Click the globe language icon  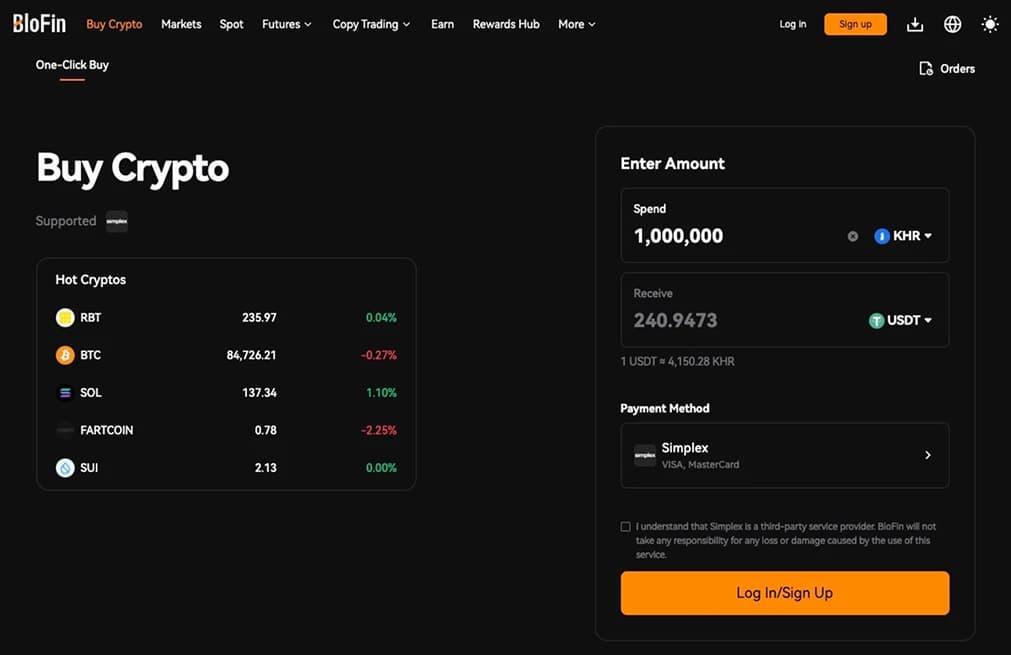[952, 24]
